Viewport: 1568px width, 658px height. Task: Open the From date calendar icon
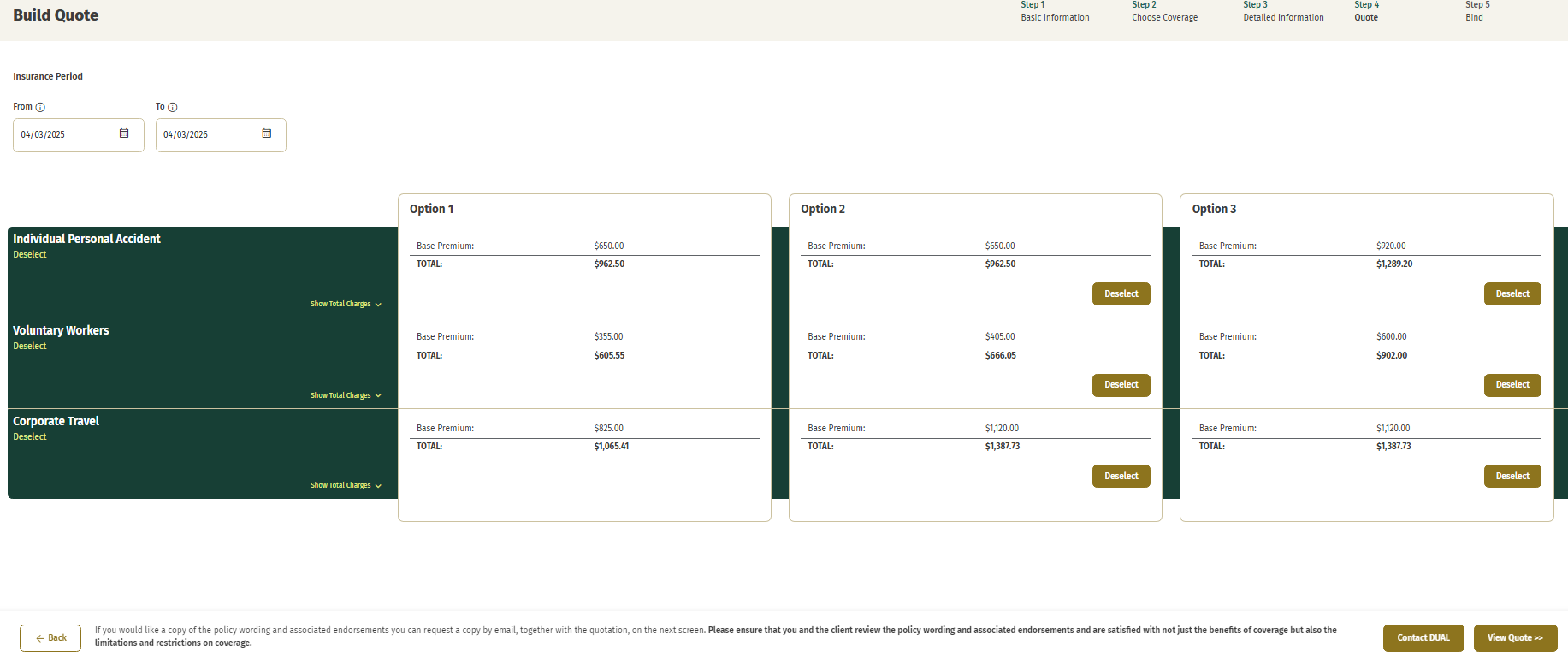pos(124,133)
